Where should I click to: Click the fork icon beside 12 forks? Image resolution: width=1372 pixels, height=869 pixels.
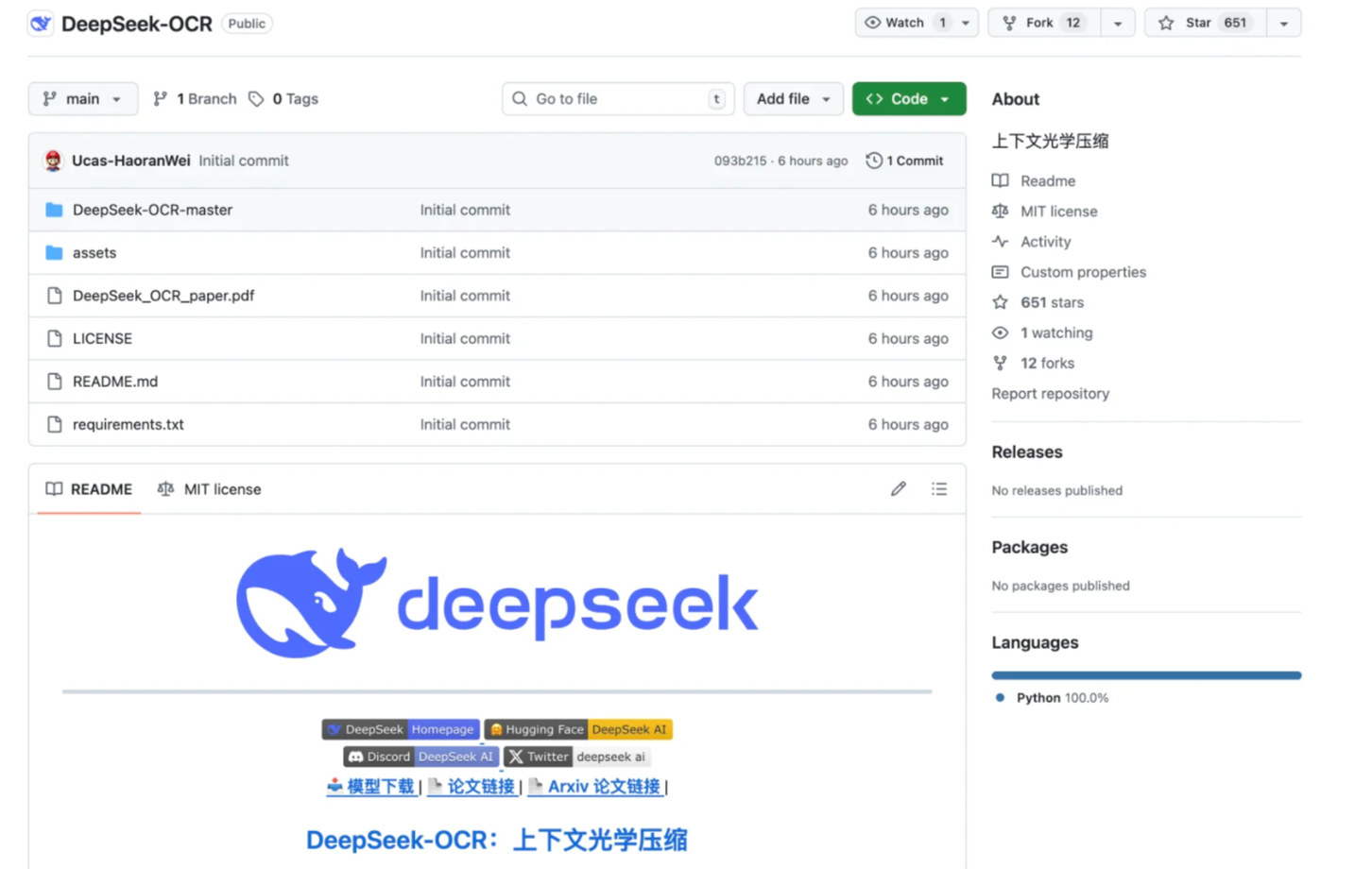(x=1001, y=363)
